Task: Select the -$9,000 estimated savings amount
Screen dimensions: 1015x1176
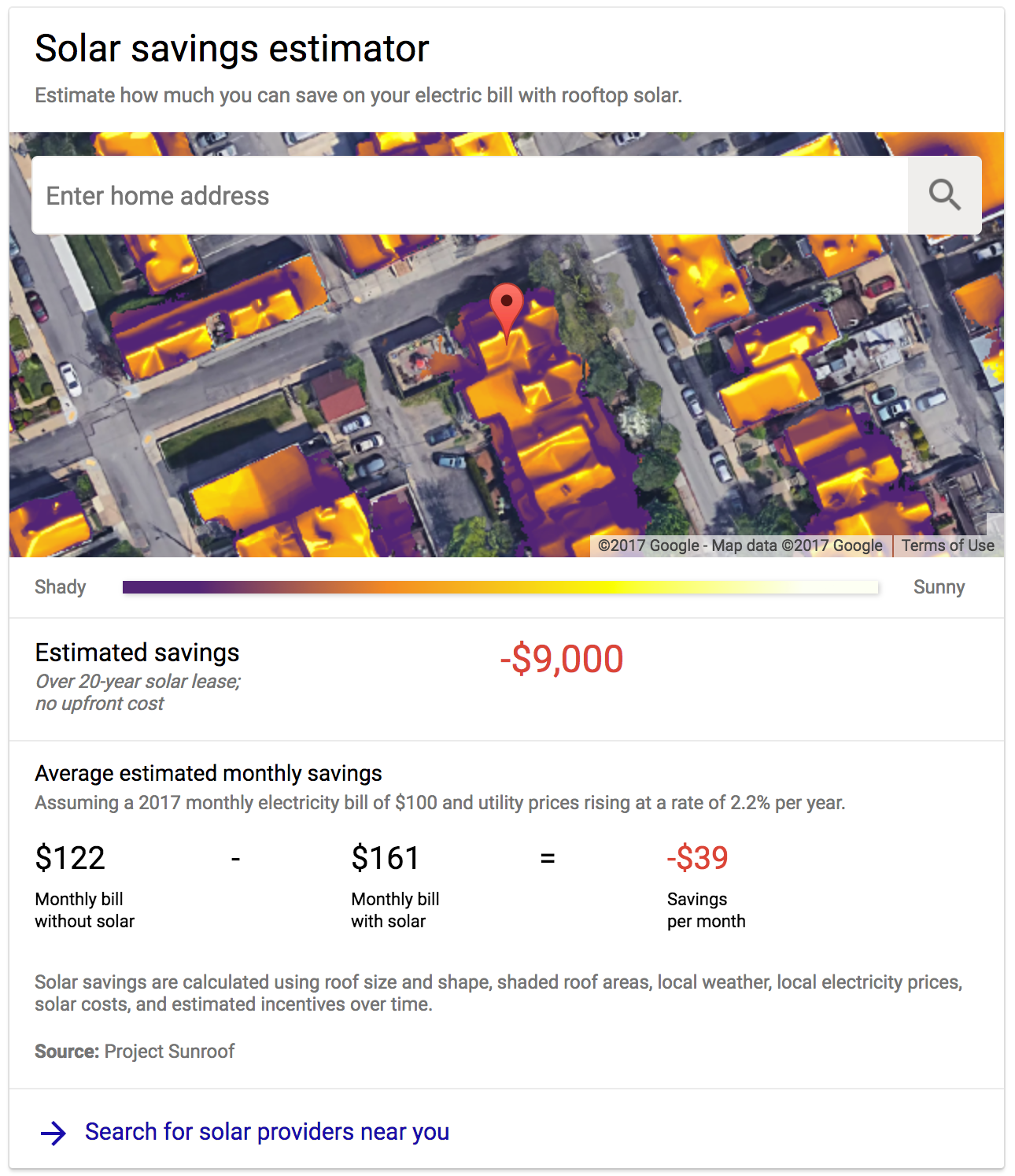Action: [x=562, y=659]
